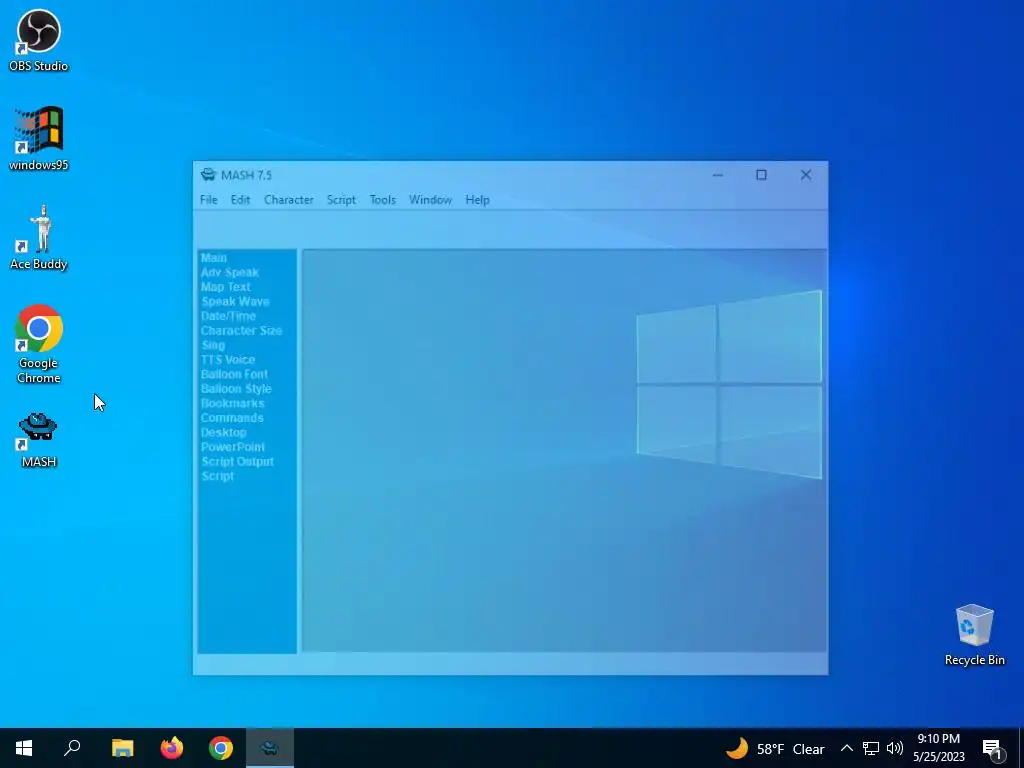1024x768 pixels.
Task: Open the Window menu
Action: tap(430, 200)
